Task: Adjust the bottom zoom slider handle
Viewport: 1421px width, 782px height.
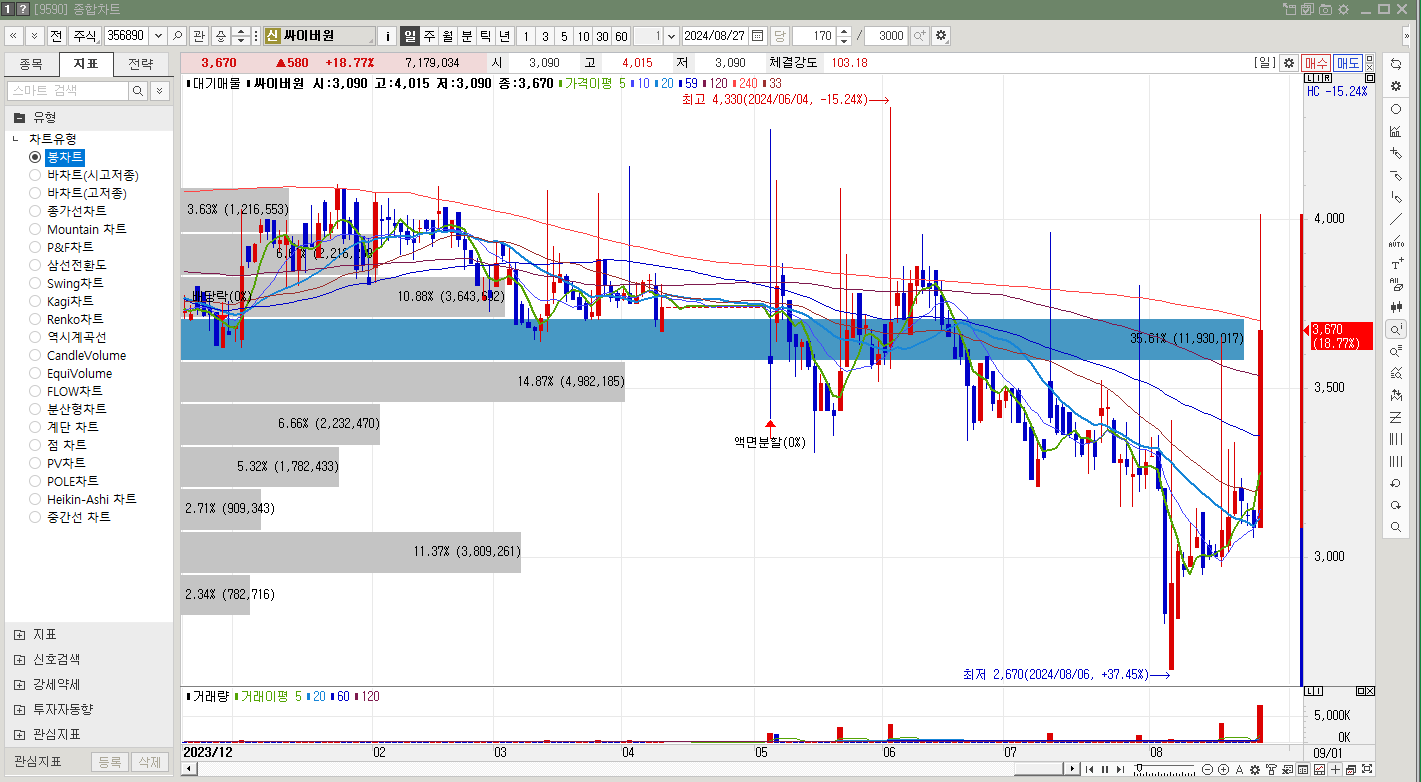Action: 1138,768
